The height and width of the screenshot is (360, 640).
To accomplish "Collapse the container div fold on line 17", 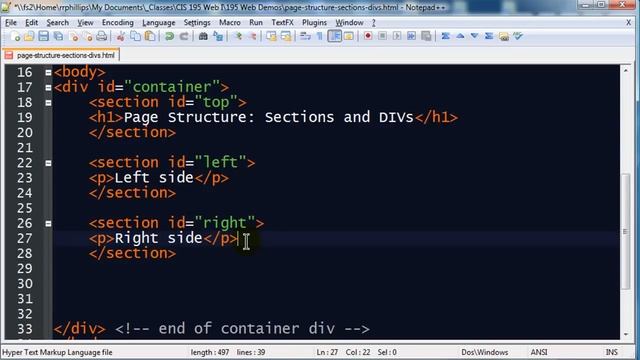I will point(48,88).
